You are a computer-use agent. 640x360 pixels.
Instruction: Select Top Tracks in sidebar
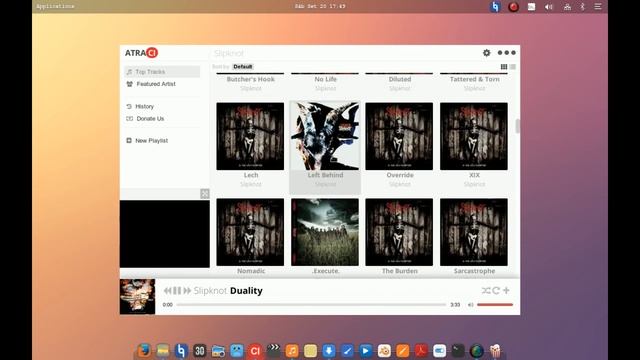tap(162, 71)
